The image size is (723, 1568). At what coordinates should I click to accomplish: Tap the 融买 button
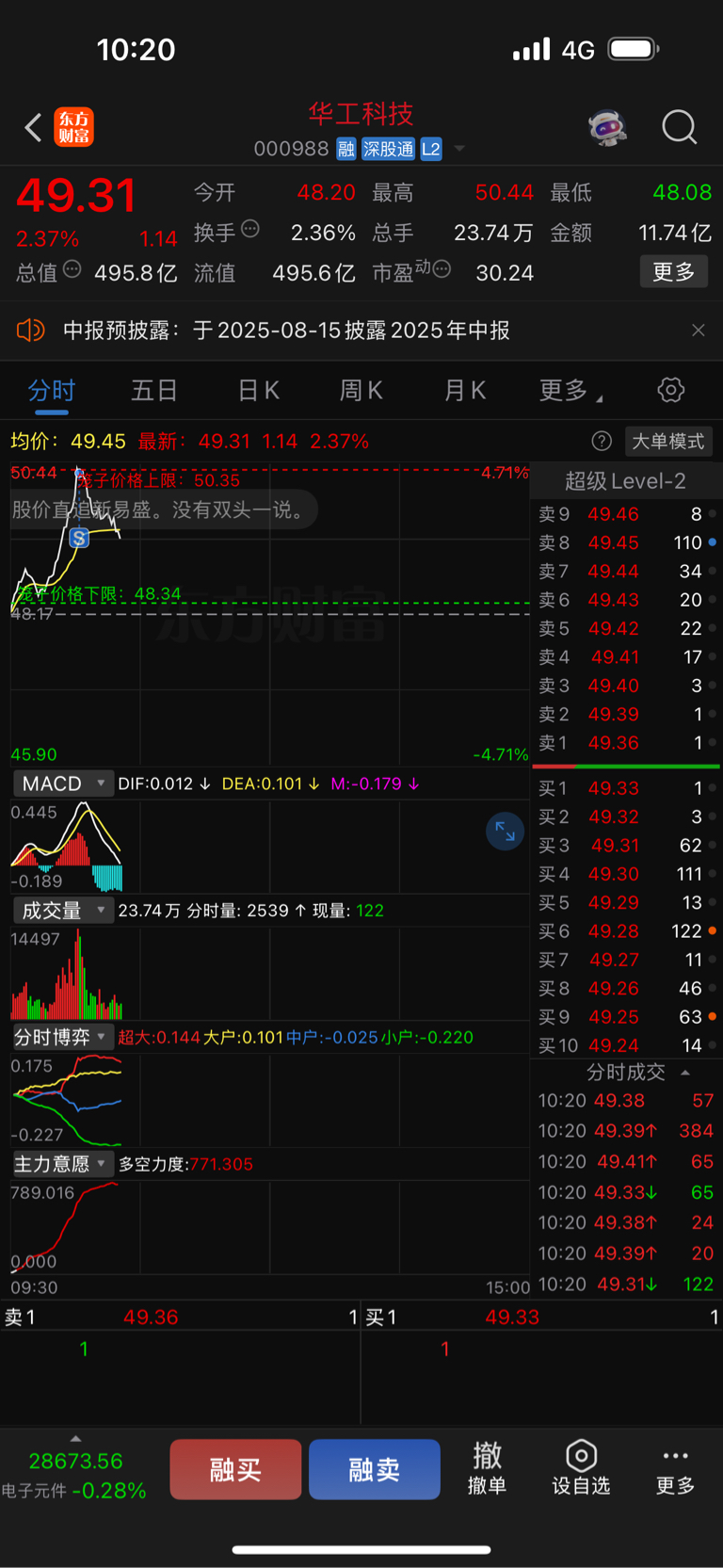pos(235,1469)
